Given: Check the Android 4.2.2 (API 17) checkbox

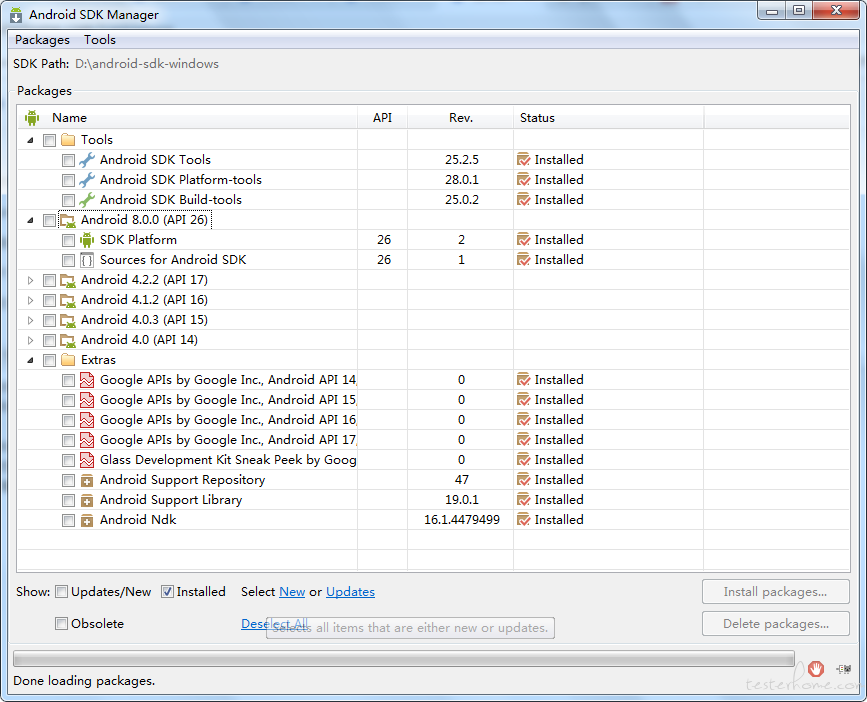Looking at the screenshot, I should (49, 281).
